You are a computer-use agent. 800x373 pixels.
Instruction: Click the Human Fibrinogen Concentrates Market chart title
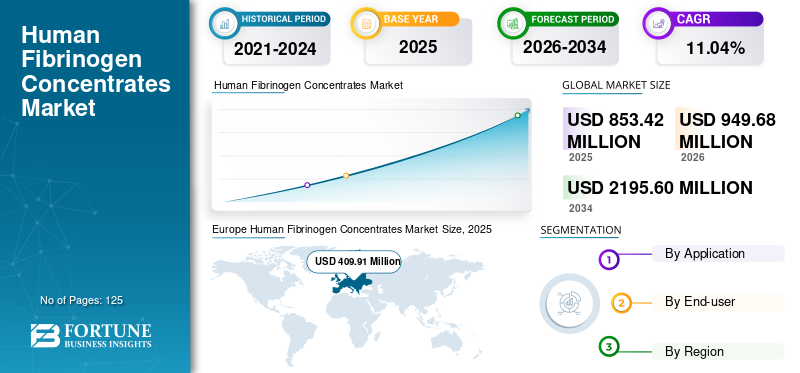308,85
